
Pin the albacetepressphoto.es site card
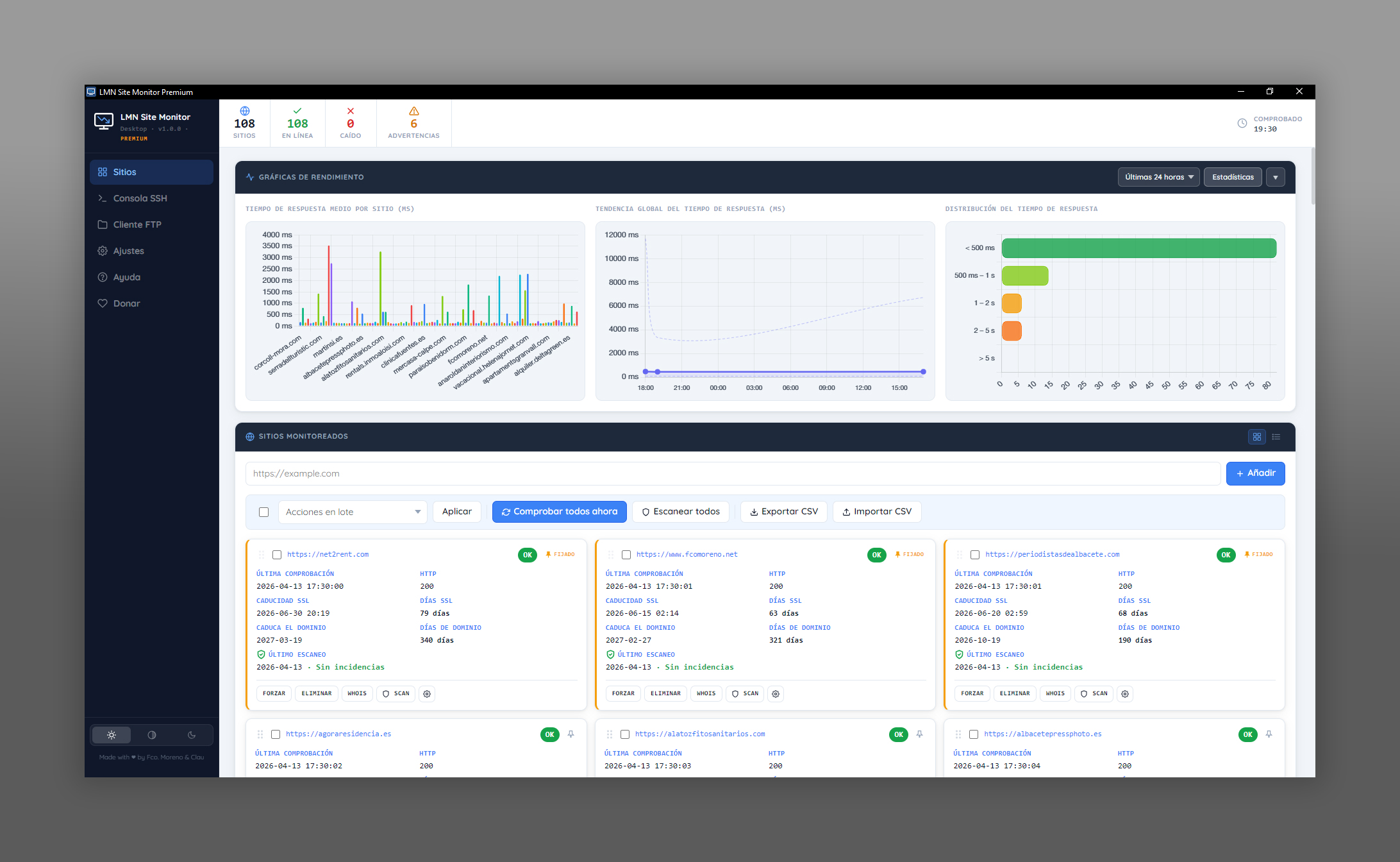pyautogui.click(x=1269, y=734)
